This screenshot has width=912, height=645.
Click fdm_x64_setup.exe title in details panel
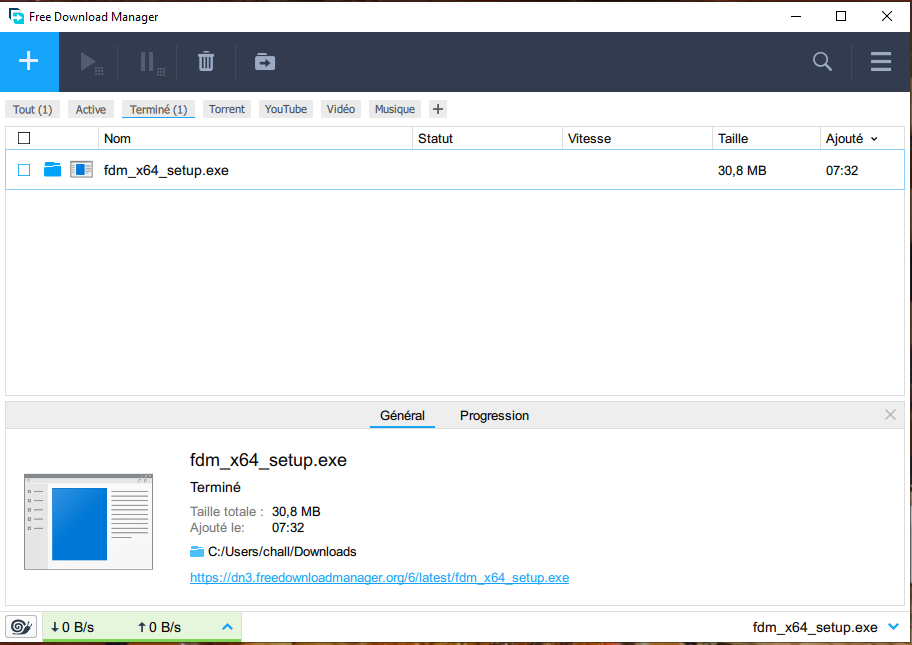(x=268, y=460)
